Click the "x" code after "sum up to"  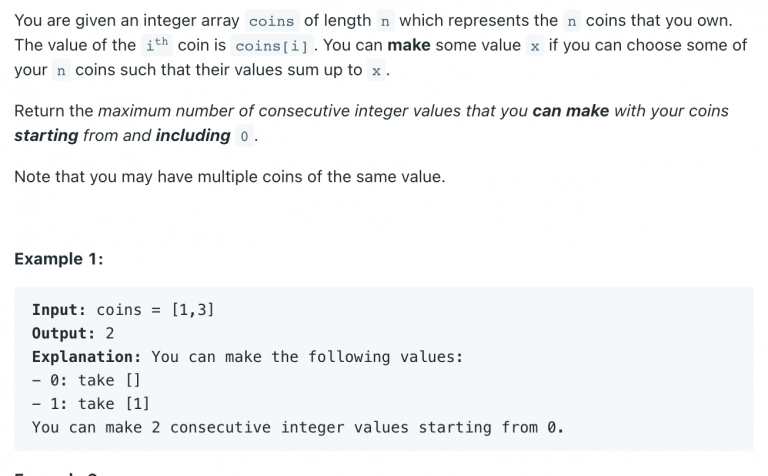(376, 71)
